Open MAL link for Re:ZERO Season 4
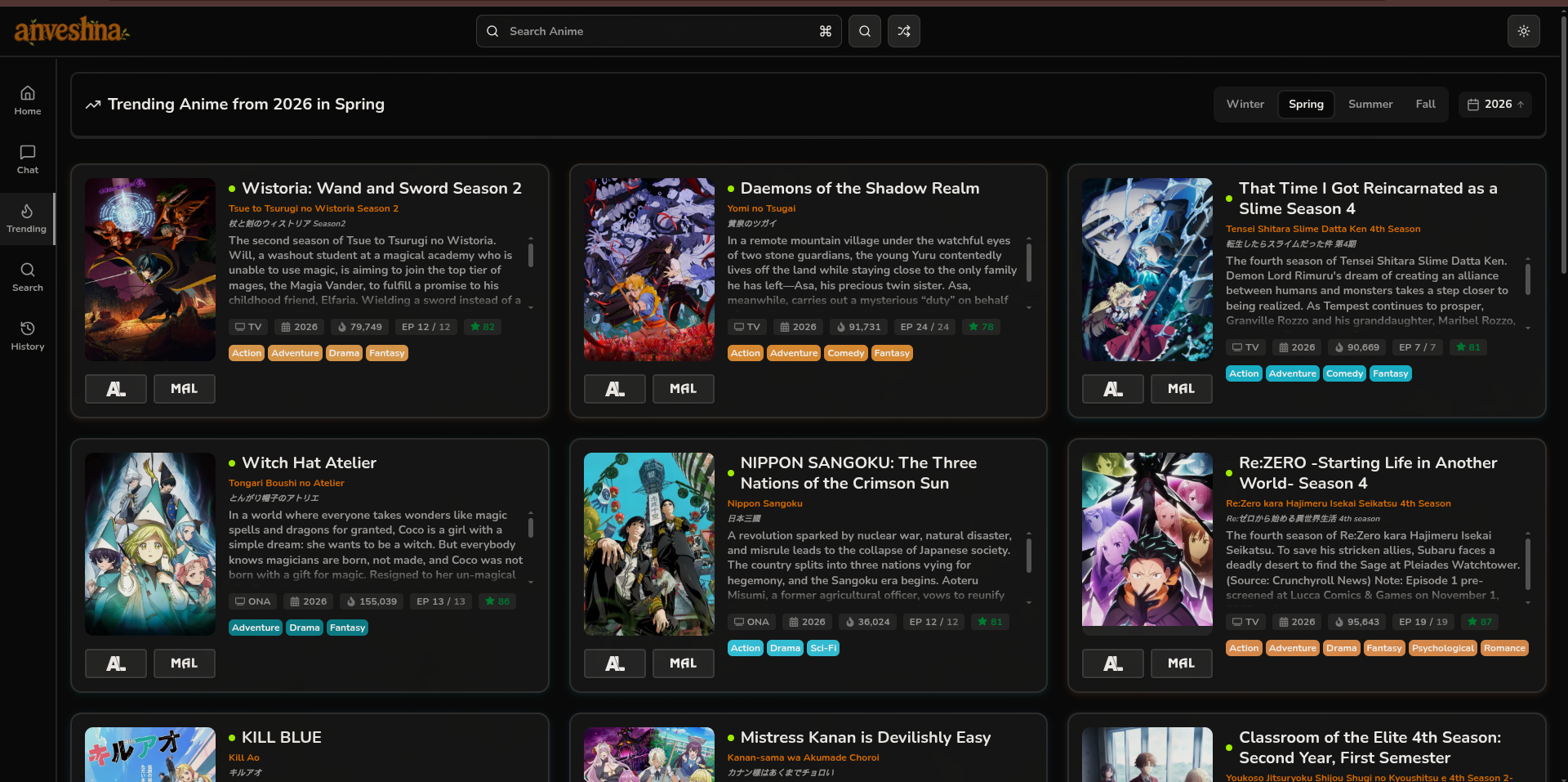The height and width of the screenshot is (782, 1568). coord(1181,664)
